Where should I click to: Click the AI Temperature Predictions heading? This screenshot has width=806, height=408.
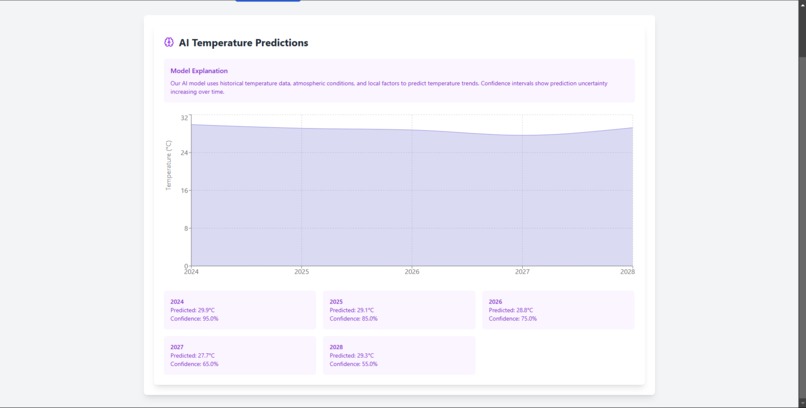243,43
